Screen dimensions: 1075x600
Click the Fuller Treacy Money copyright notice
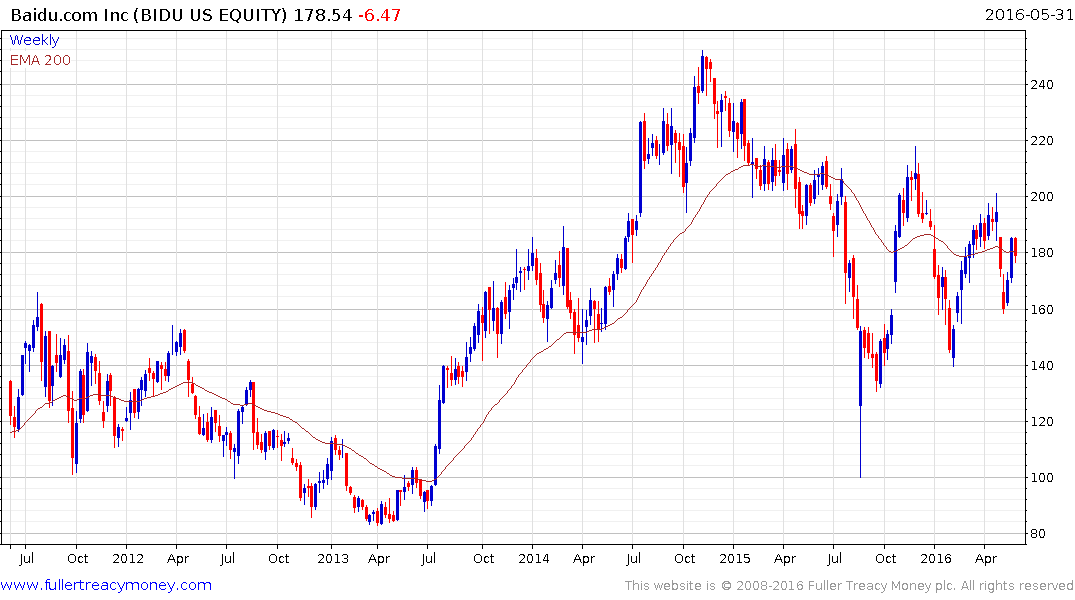click(x=849, y=585)
